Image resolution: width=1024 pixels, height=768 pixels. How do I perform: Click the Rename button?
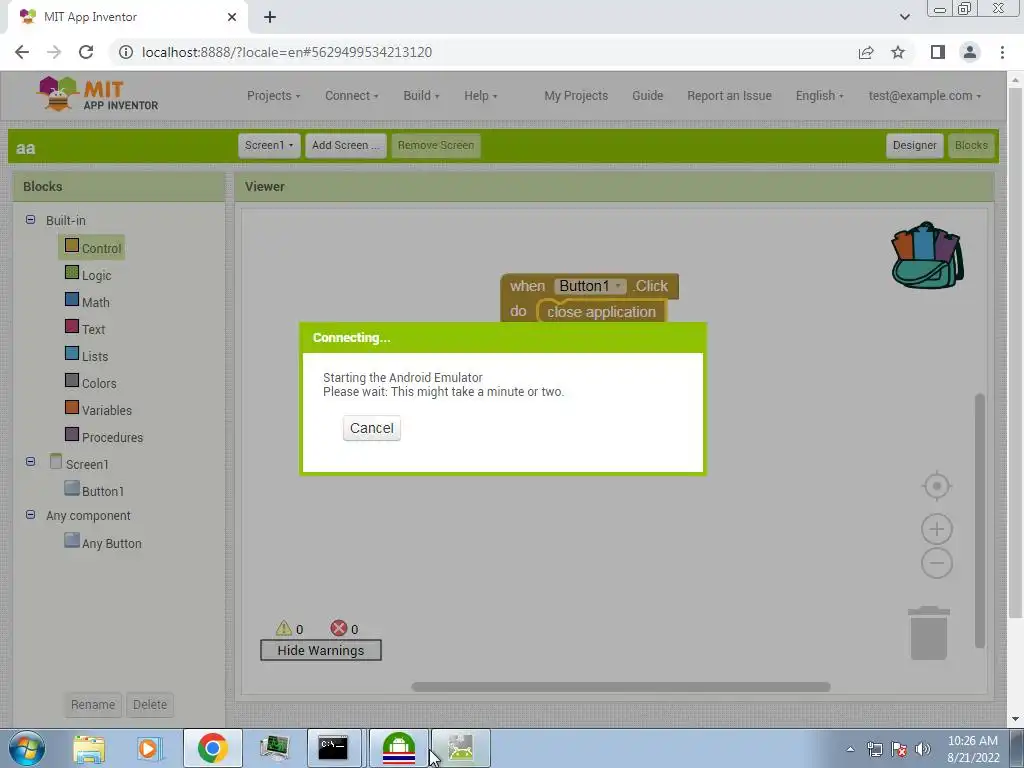click(93, 705)
